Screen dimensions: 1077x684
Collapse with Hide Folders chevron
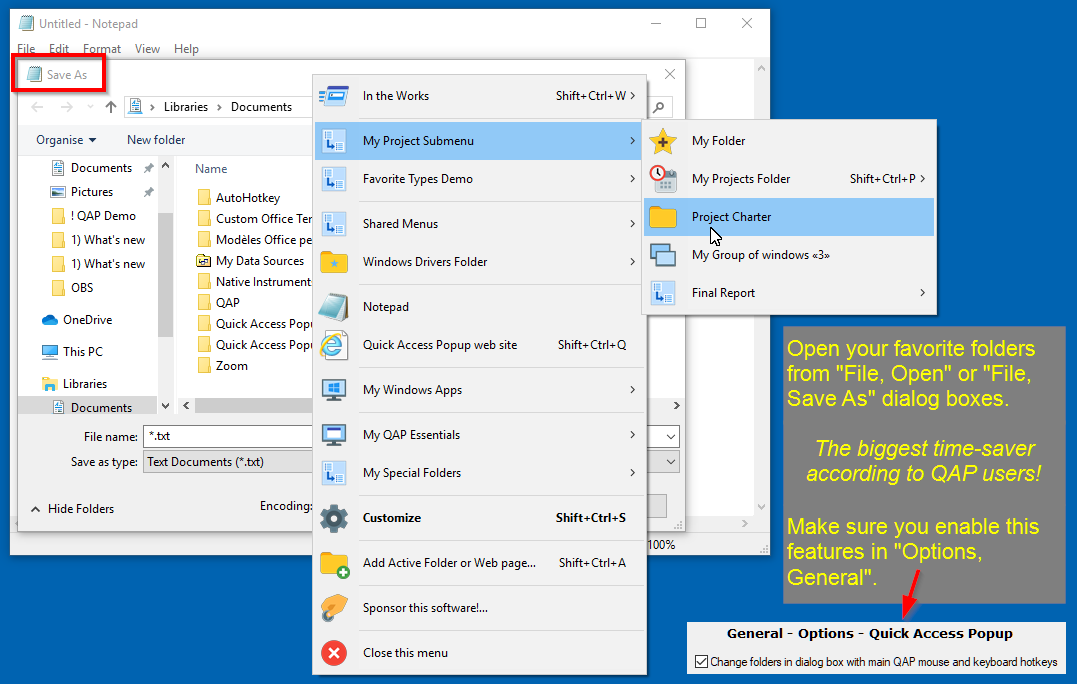pos(35,509)
